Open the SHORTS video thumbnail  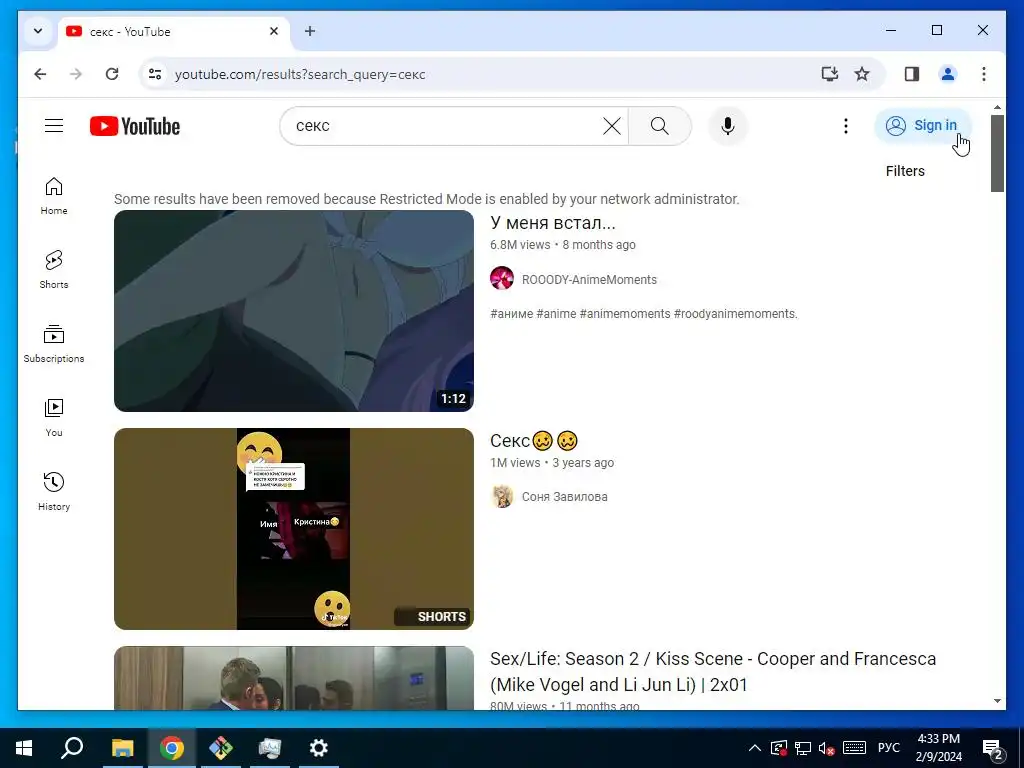pos(294,529)
